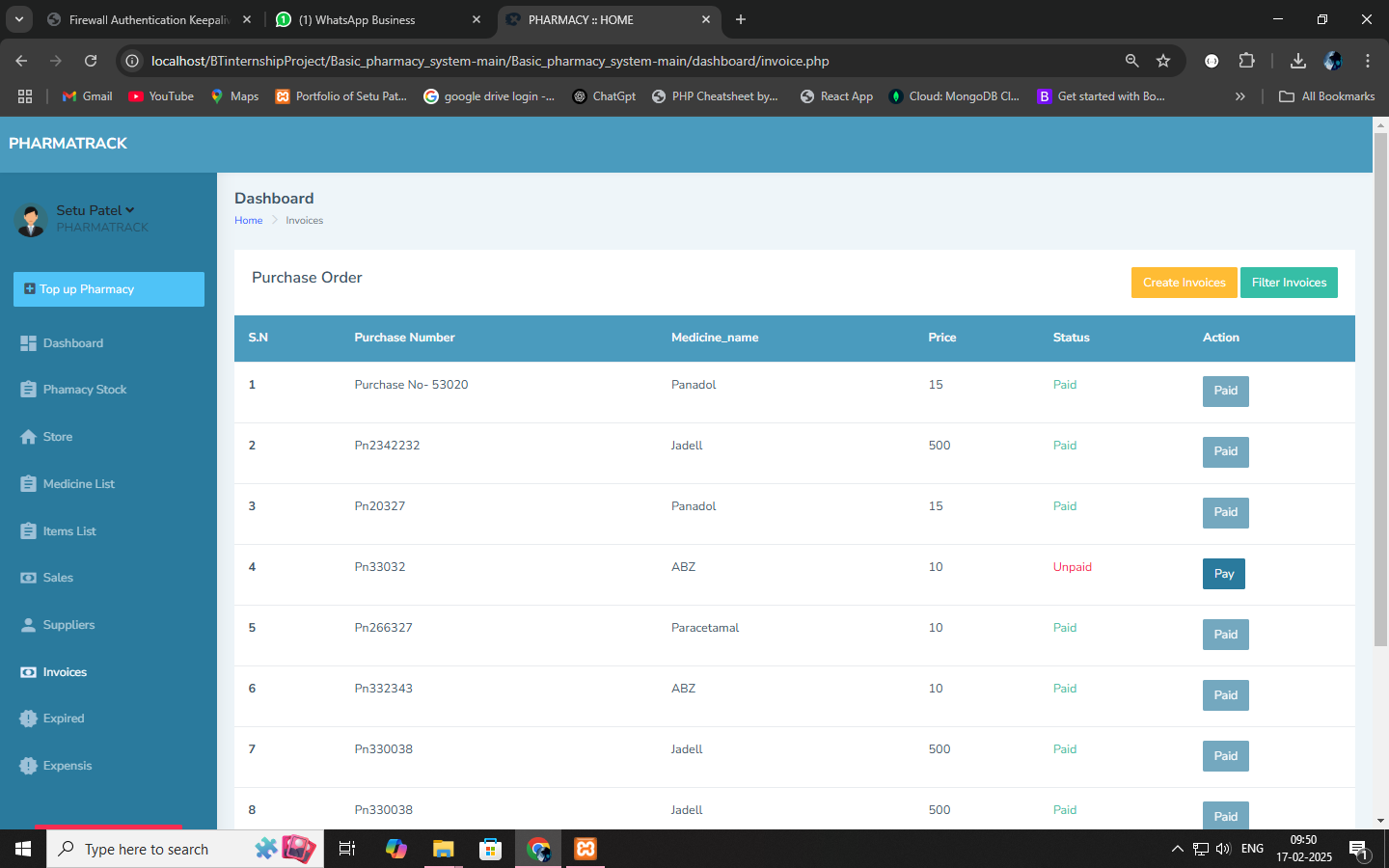Click the Pn332343 purchase number

[383, 689]
